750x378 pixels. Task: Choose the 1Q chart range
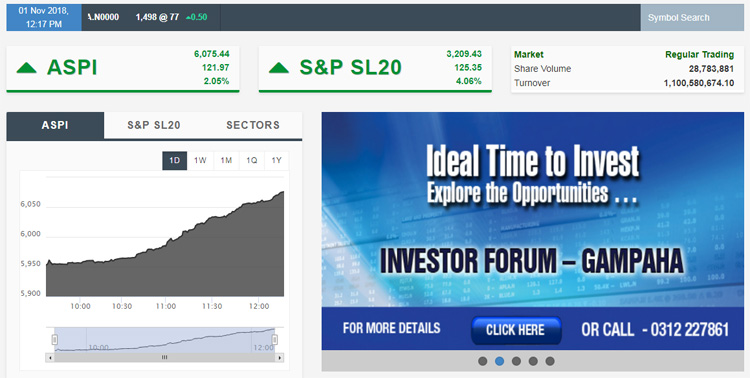click(252, 161)
